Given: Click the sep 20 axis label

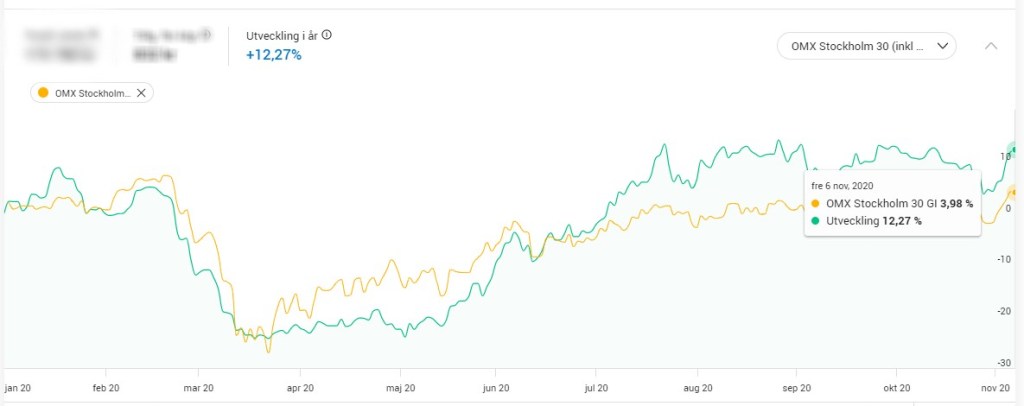Looking at the screenshot, I should click(x=794, y=388).
